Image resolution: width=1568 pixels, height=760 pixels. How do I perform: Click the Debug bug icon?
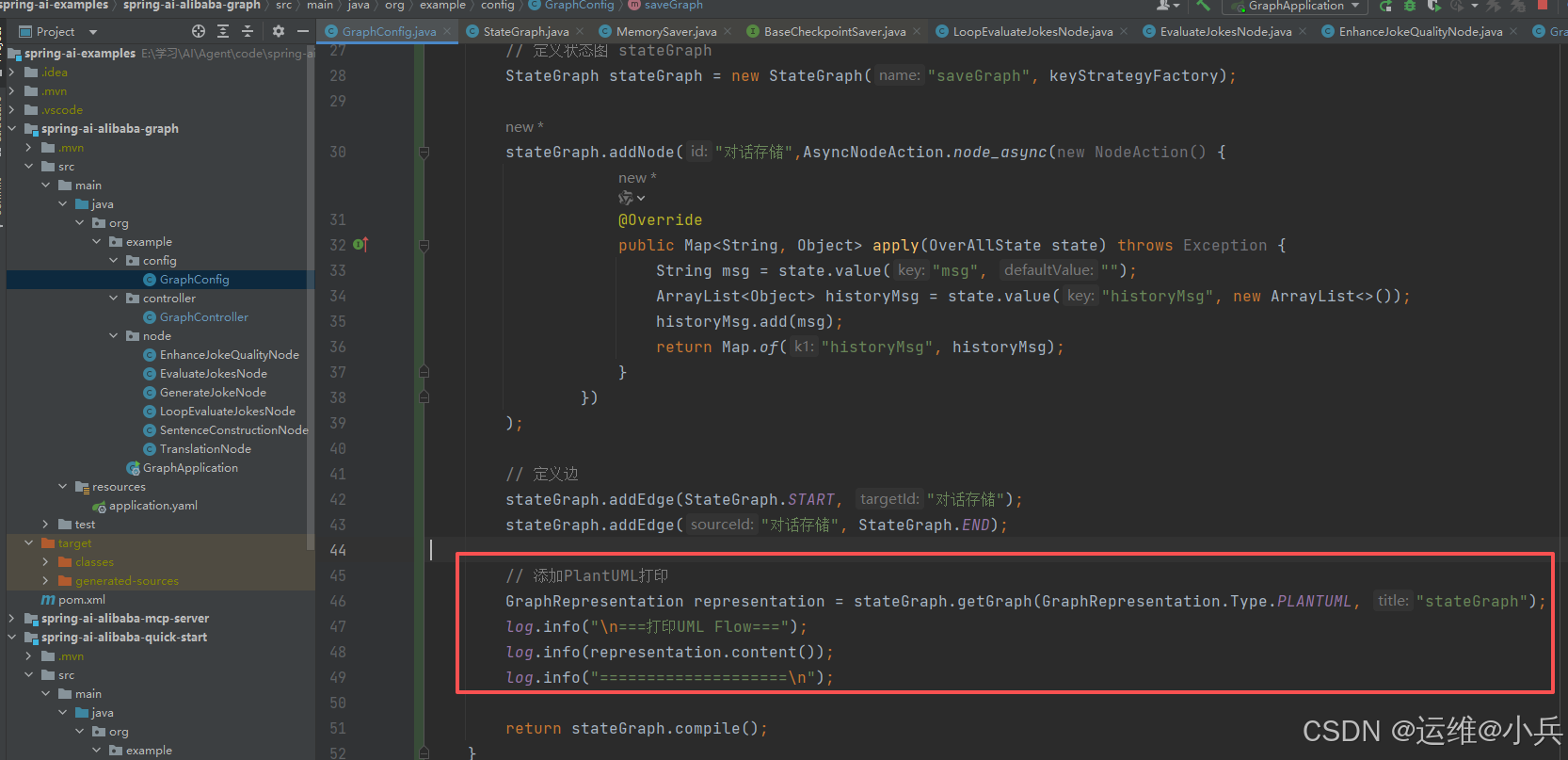tap(1410, 6)
